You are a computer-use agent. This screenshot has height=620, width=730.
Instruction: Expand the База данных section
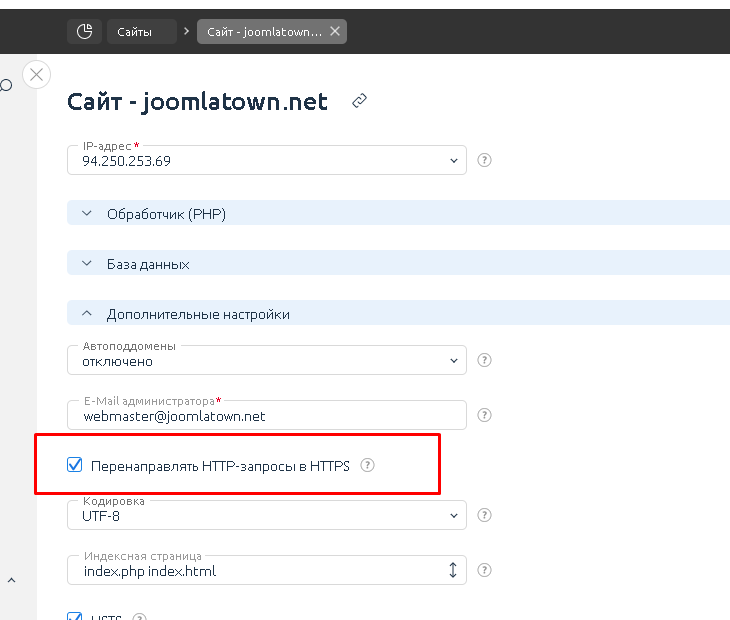click(x=399, y=263)
